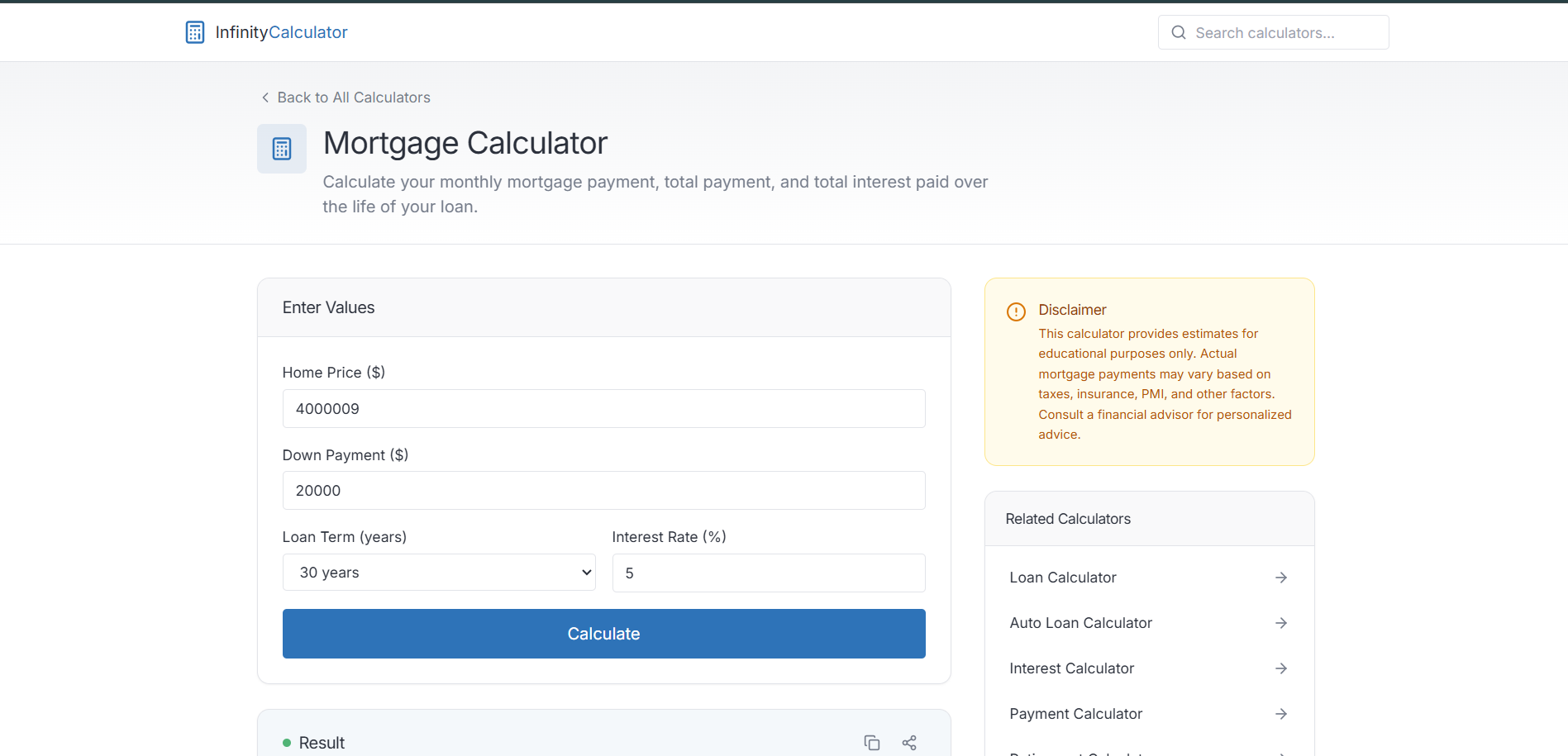The height and width of the screenshot is (756, 1568).
Task: Click the green status dot beside Result
Action: [287, 742]
